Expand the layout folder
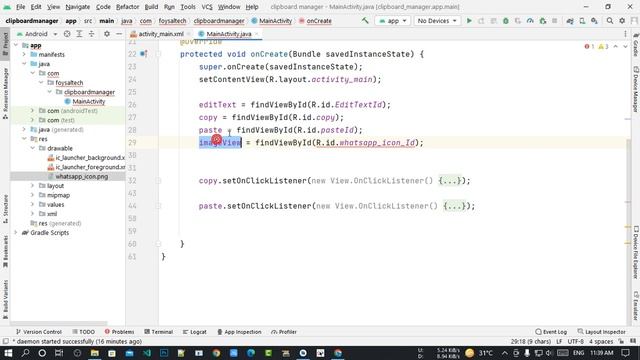 32,186
